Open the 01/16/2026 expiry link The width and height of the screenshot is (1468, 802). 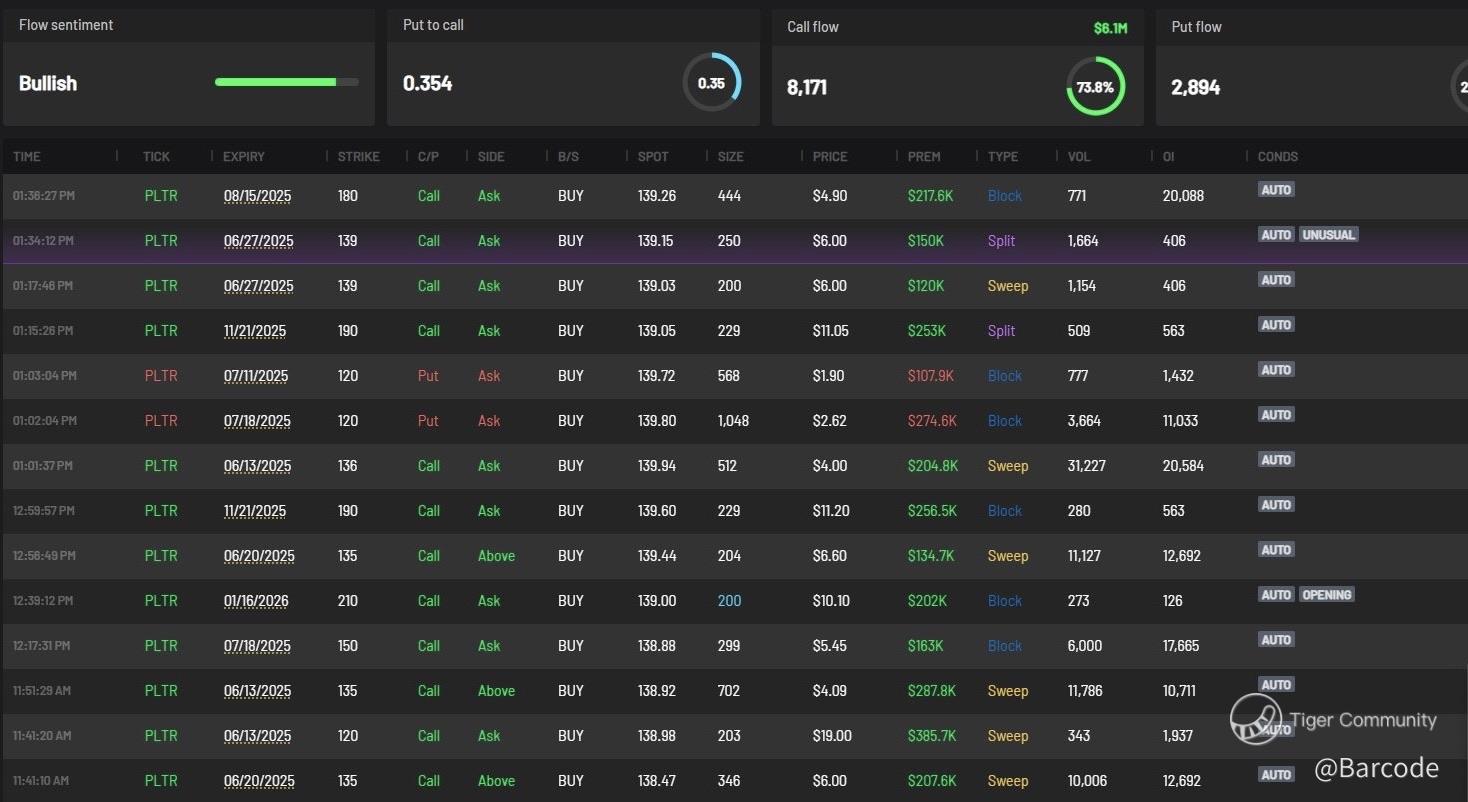tap(256, 601)
